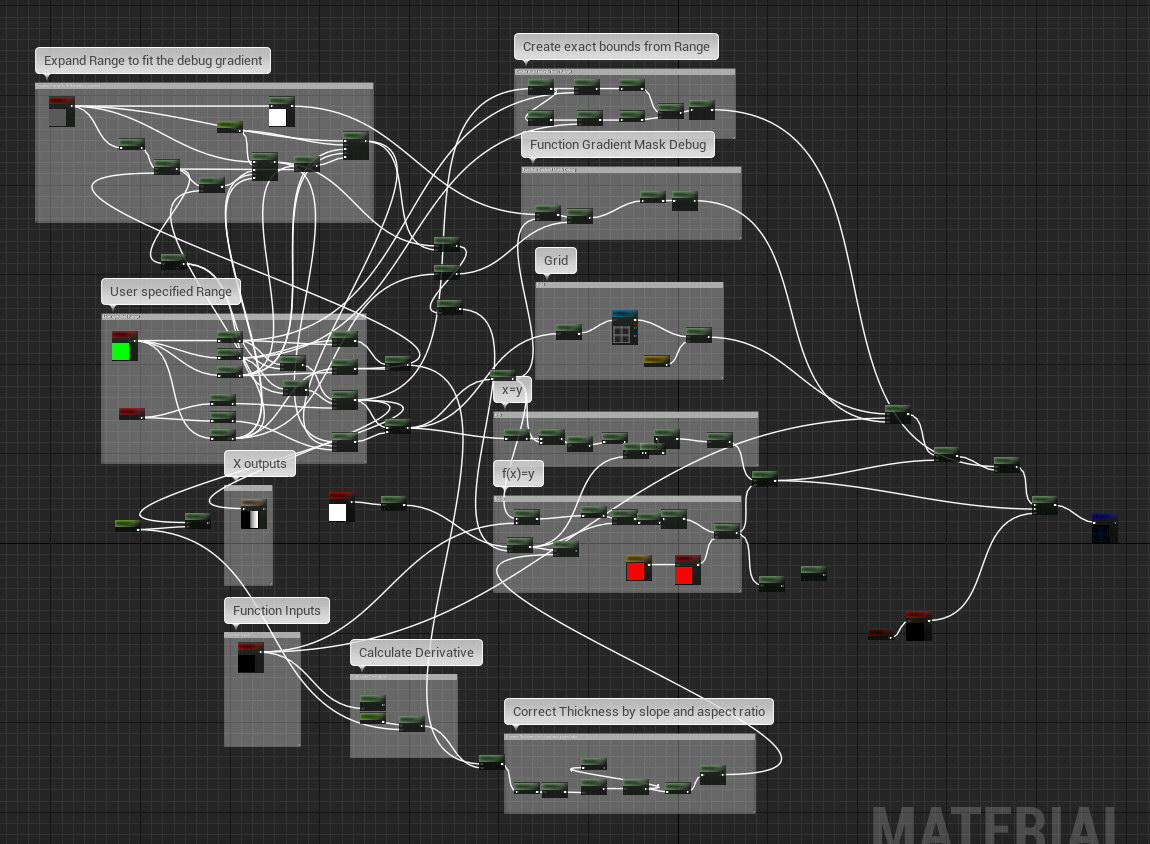Screen dimensions: 1150x844
Task: Click the 'Function Inputs' comment bubble
Action: click(276, 611)
